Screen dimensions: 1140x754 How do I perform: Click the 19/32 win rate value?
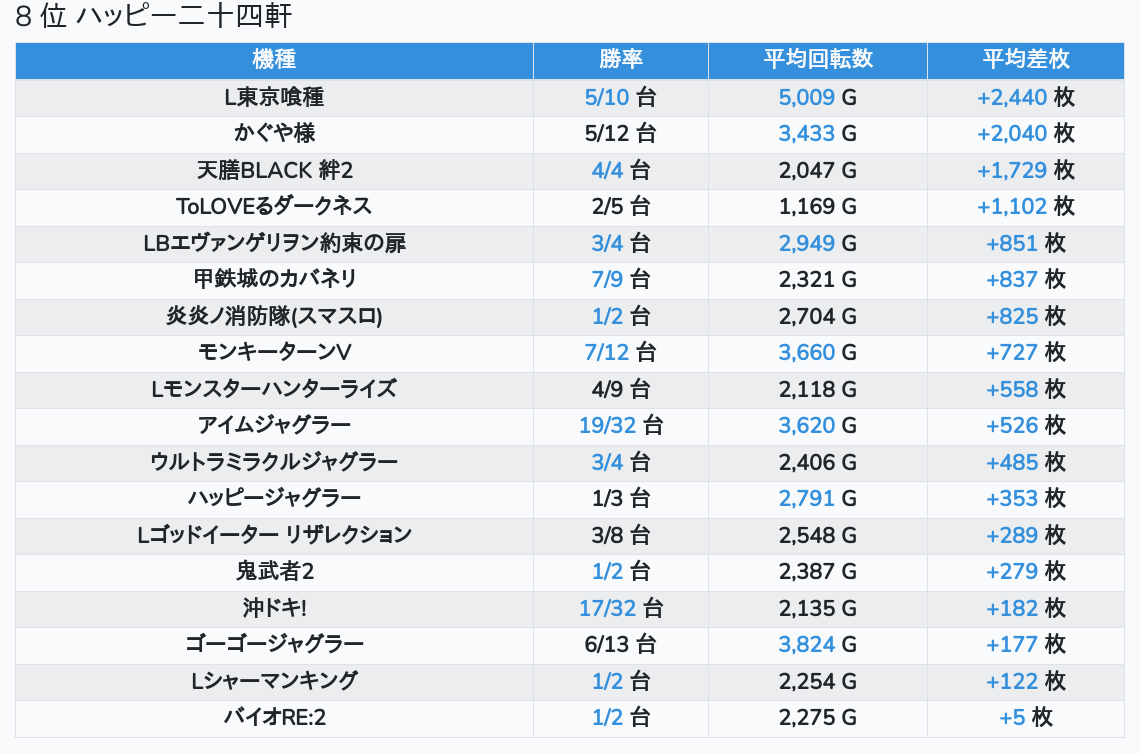point(607,425)
